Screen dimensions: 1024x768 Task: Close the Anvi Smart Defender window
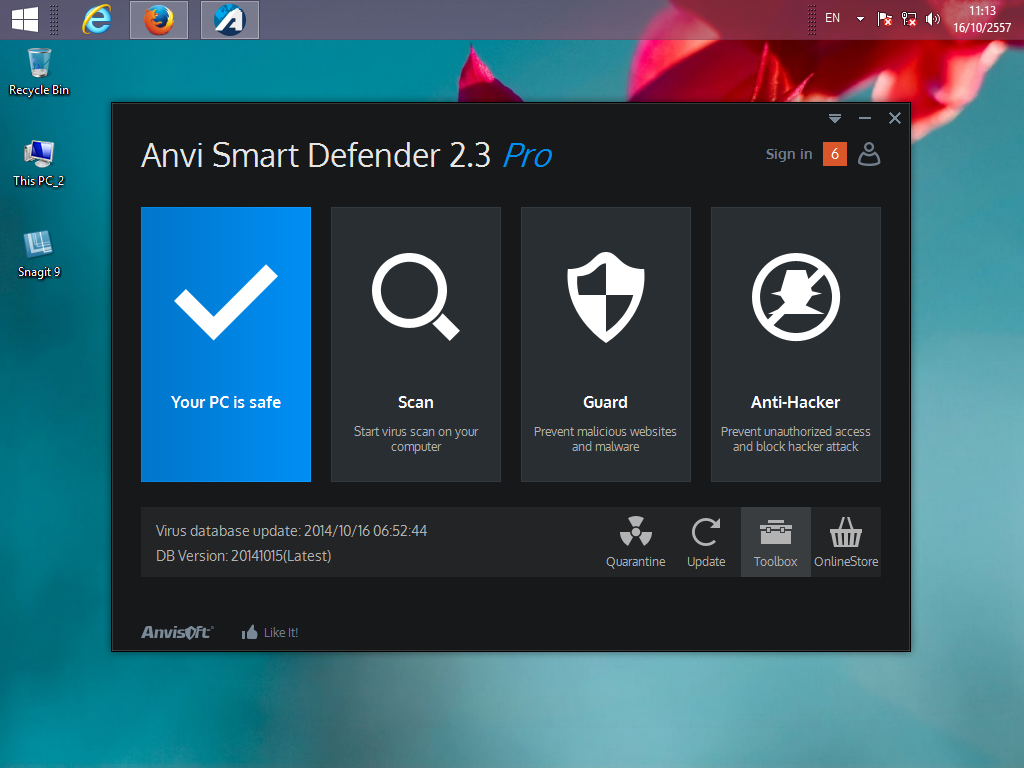click(x=895, y=118)
